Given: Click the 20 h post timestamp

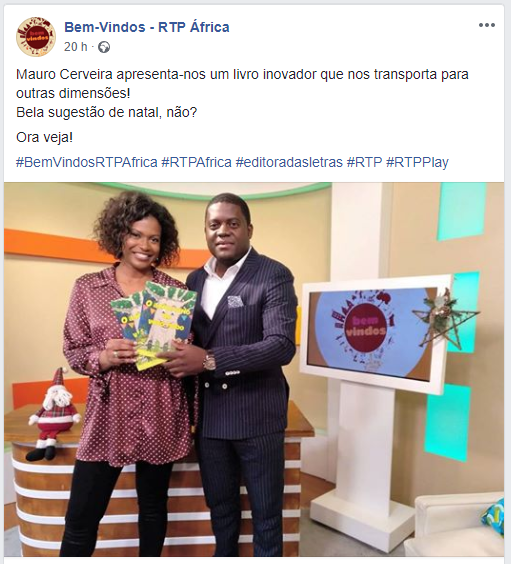Looking at the screenshot, I should [x=76, y=47].
